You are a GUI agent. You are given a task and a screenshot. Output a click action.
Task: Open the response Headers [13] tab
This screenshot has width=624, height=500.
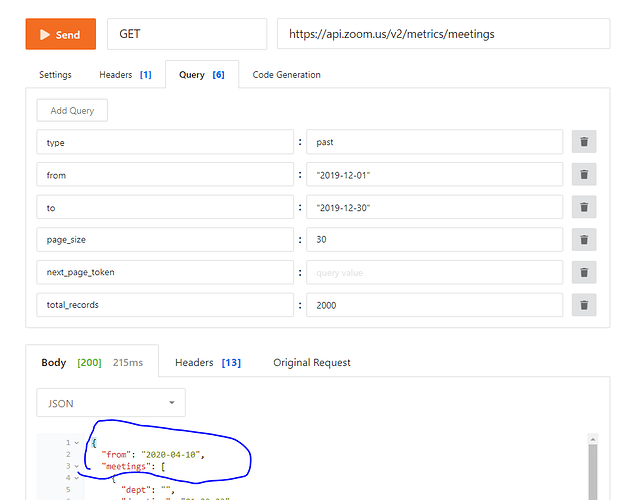pos(208,363)
